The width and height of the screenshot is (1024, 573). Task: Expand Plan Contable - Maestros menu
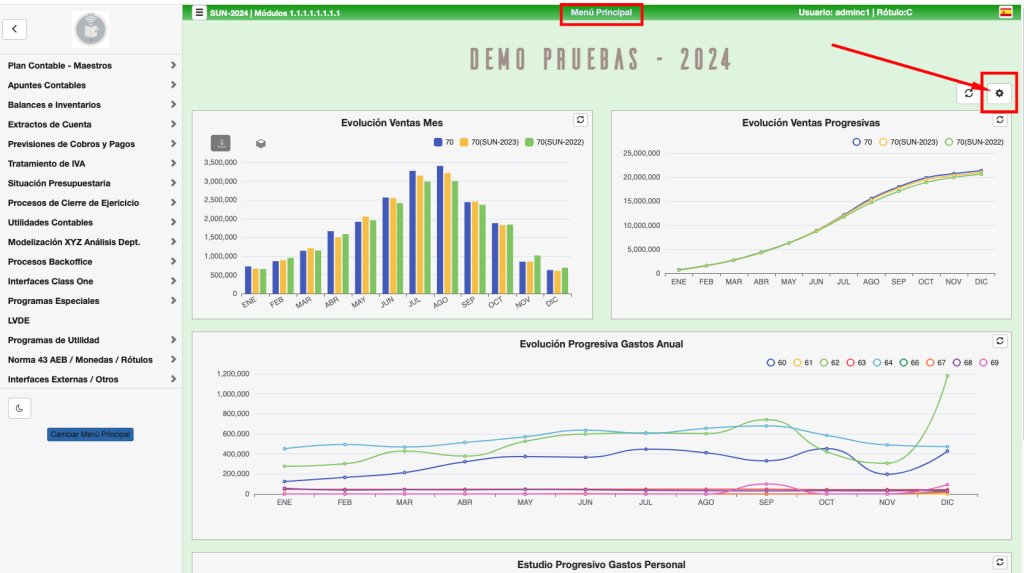point(90,66)
